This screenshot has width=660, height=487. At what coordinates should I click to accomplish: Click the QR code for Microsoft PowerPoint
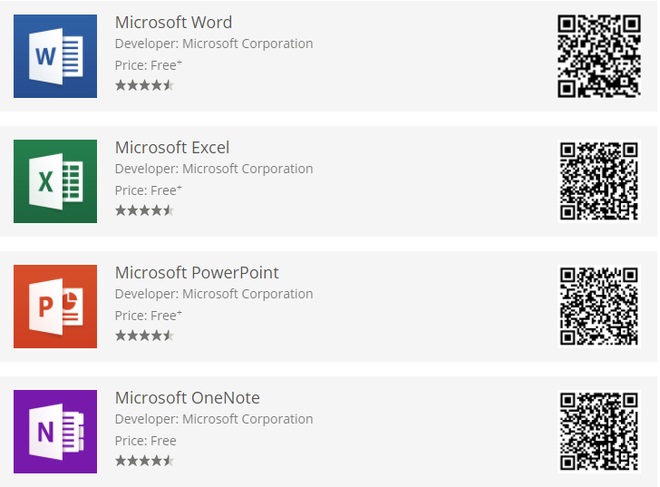pos(599,306)
